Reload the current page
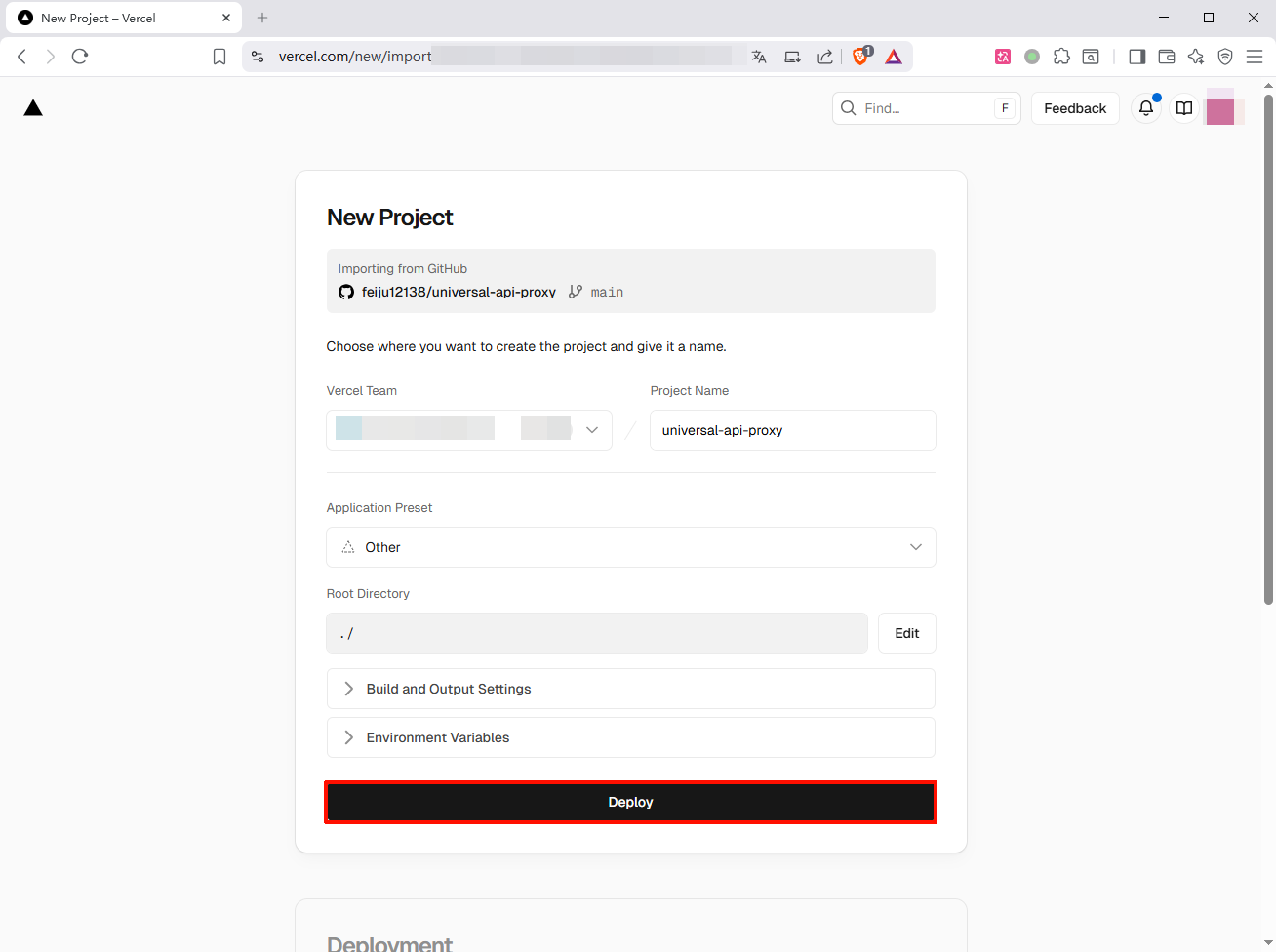The width and height of the screenshot is (1276, 952). click(80, 57)
